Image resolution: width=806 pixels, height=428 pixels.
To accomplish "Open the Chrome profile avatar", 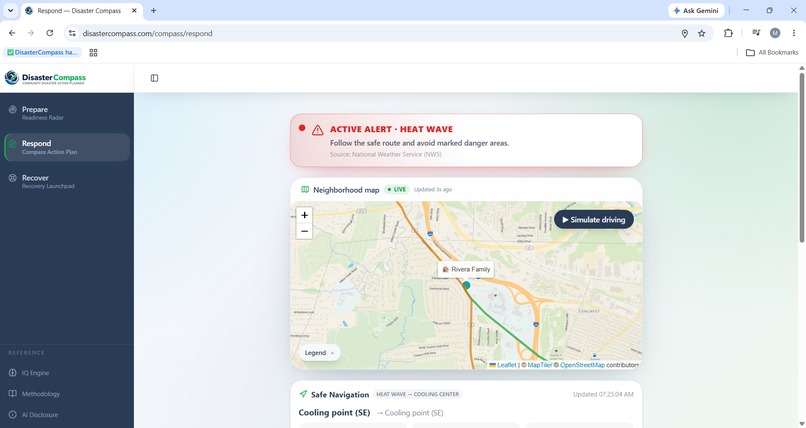I will click(x=775, y=33).
